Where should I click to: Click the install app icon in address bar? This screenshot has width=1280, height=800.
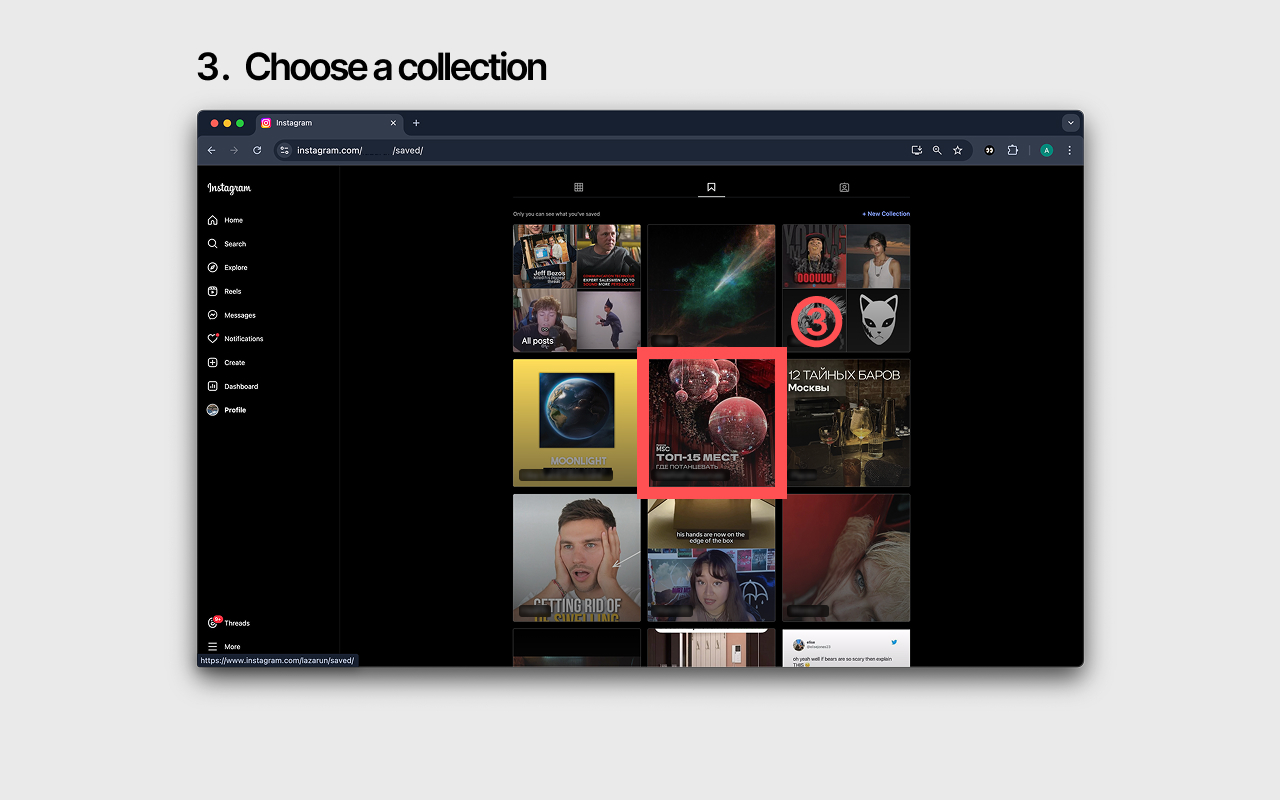coord(916,150)
